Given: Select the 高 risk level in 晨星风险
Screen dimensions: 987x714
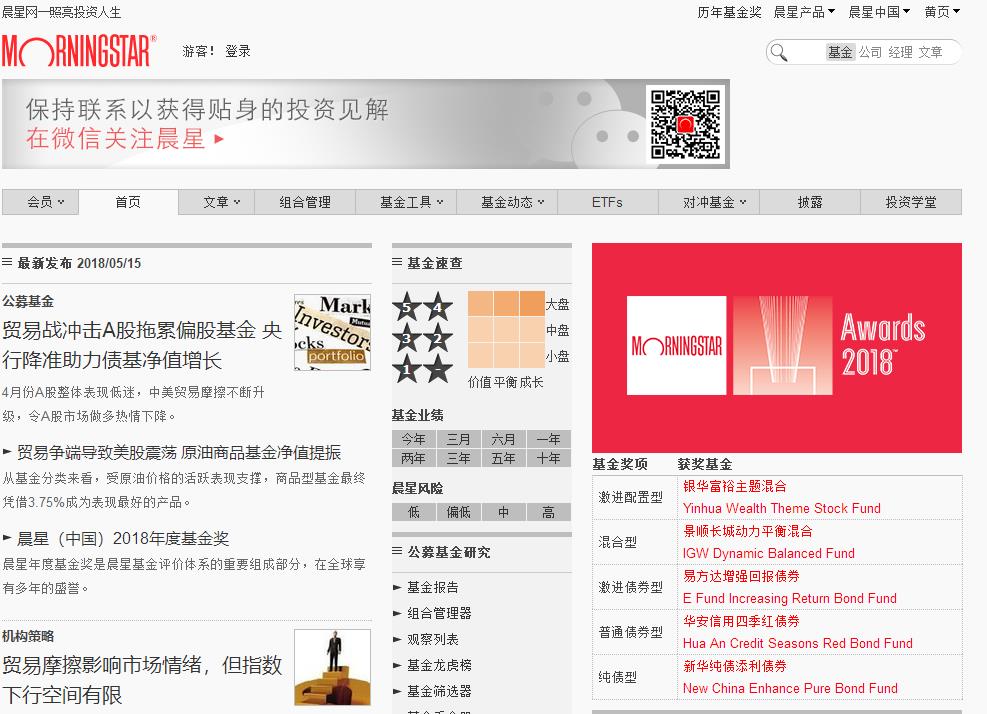Looking at the screenshot, I should click(x=548, y=512).
